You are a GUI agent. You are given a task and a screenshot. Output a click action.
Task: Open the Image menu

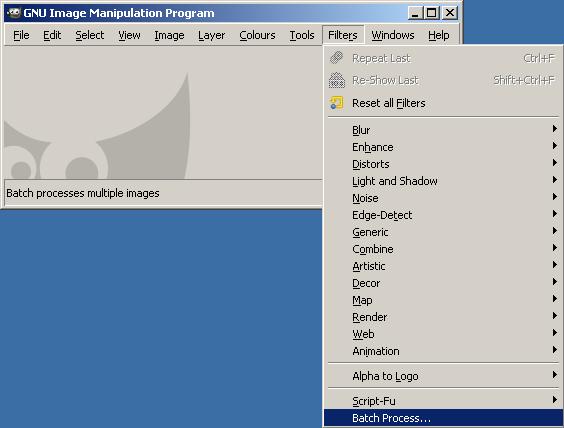tap(169, 35)
